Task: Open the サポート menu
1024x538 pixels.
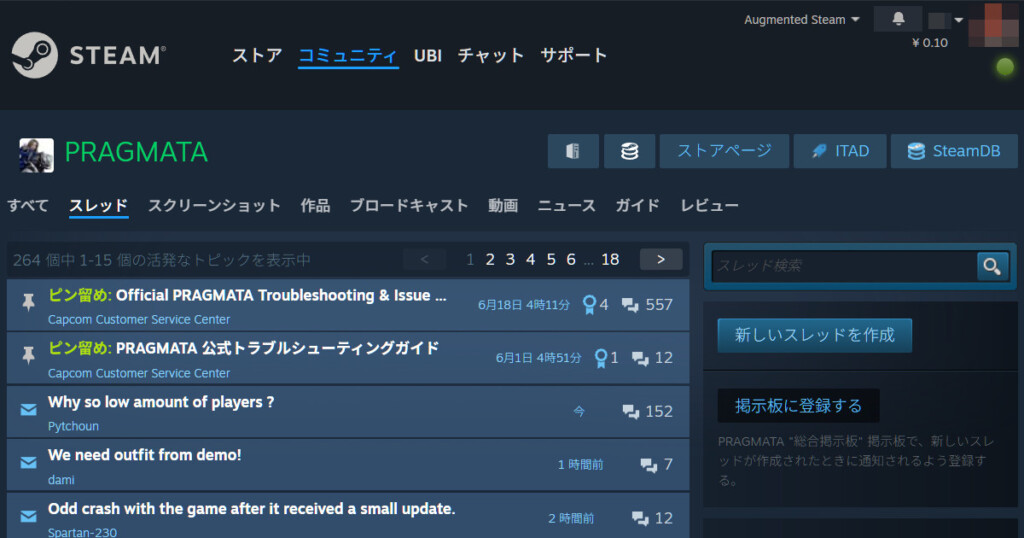Action: (573, 55)
